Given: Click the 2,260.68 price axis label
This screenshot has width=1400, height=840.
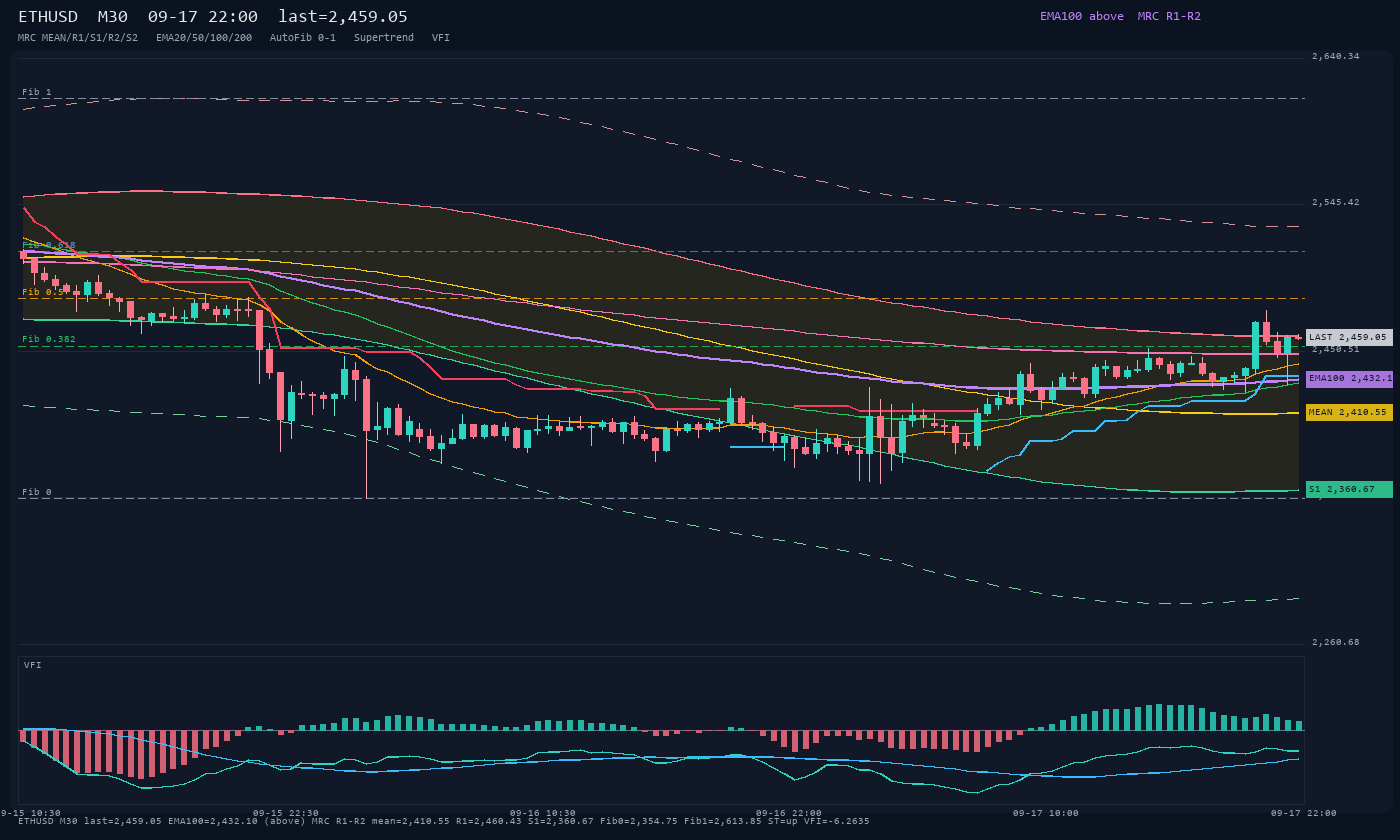Looking at the screenshot, I should [x=1336, y=642].
